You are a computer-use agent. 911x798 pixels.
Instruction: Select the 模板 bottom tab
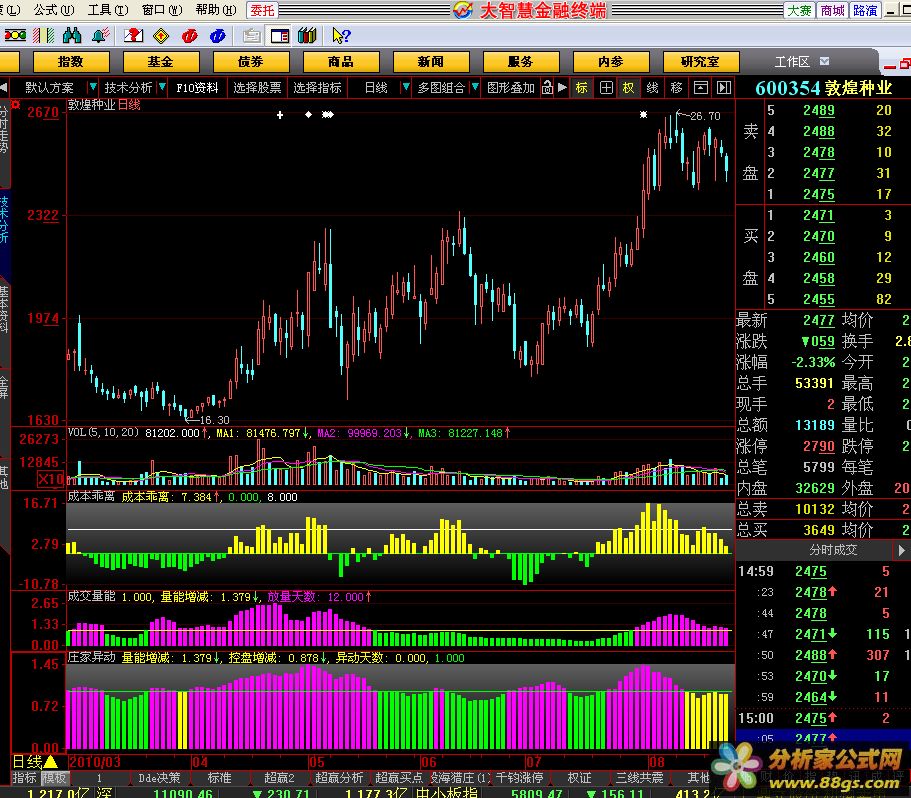53,777
